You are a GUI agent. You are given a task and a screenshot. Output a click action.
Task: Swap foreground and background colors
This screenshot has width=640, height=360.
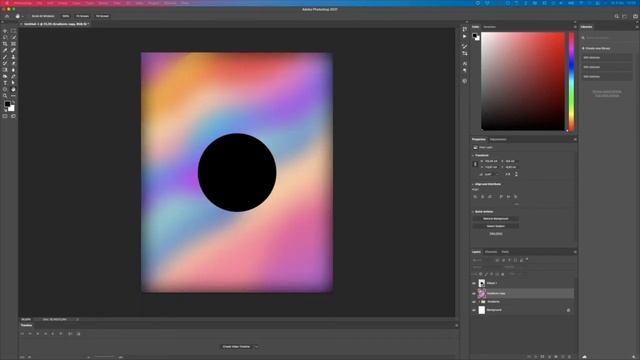click(13, 102)
